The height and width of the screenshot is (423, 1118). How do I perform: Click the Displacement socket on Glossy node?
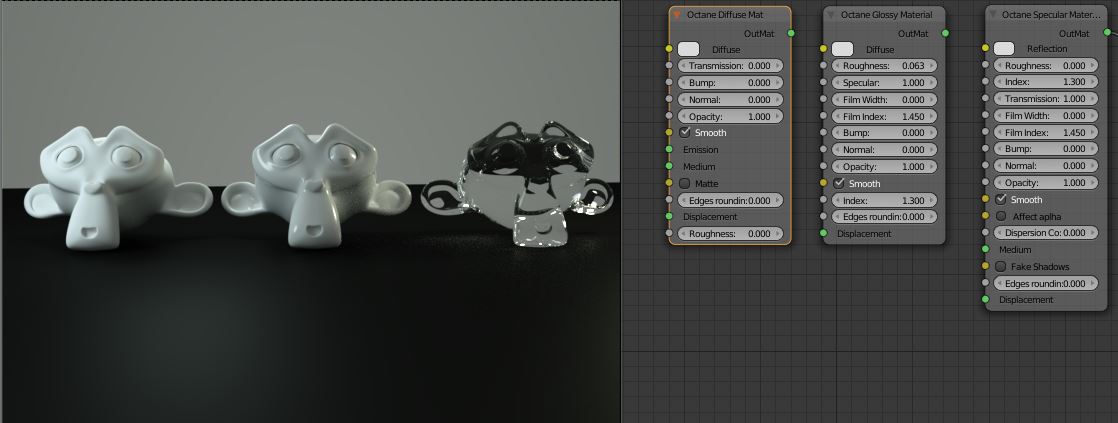823,234
